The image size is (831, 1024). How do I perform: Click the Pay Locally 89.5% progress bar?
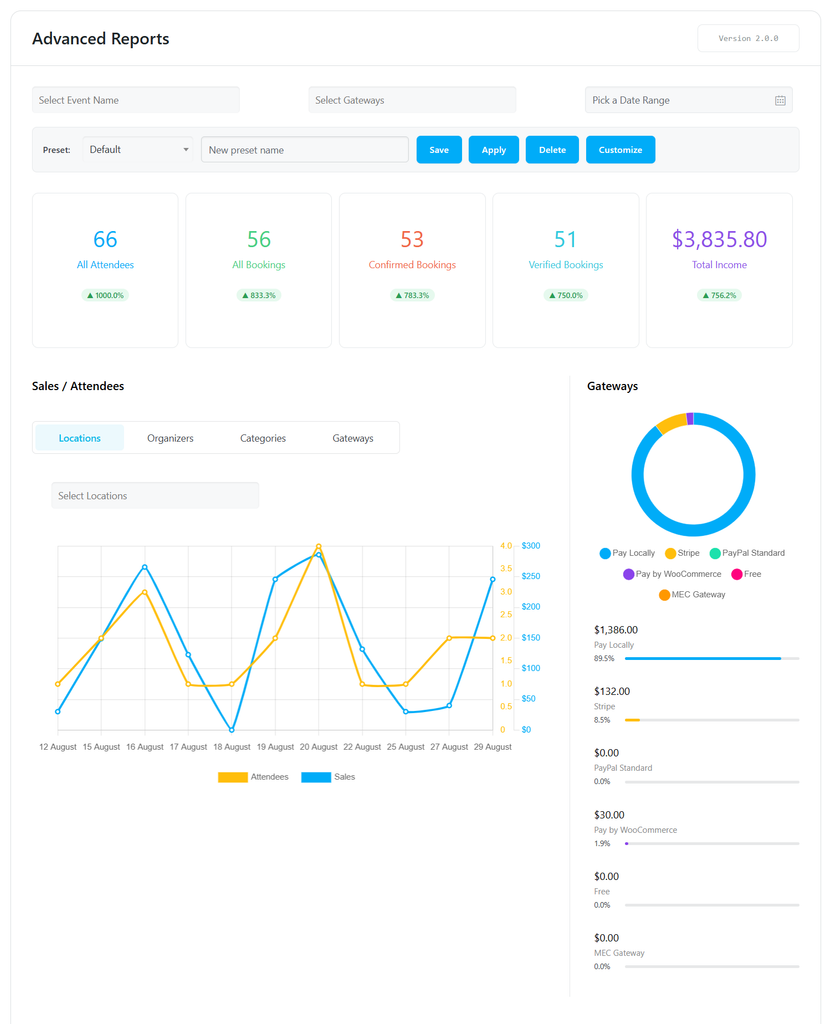712,658
